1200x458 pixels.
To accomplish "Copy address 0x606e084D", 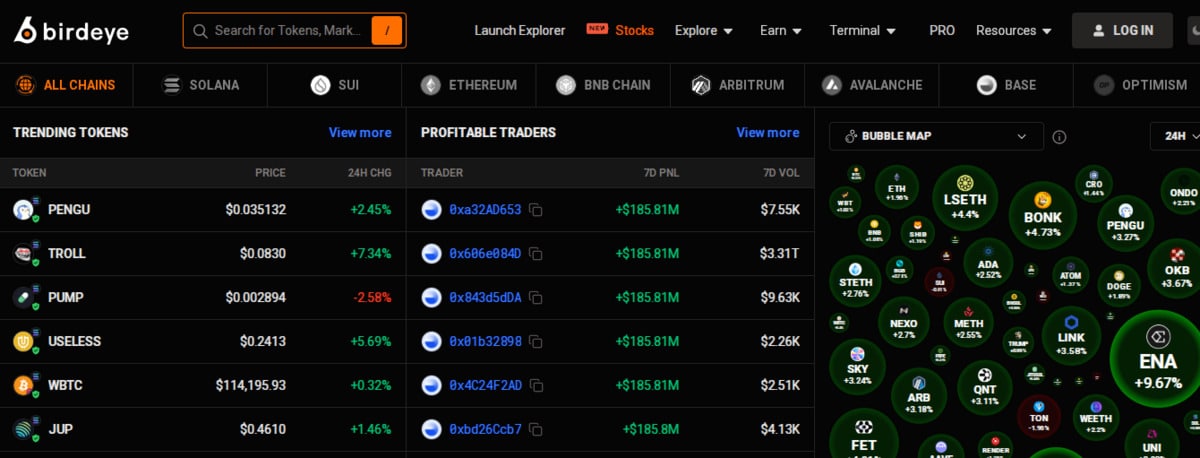I will pos(536,254).
